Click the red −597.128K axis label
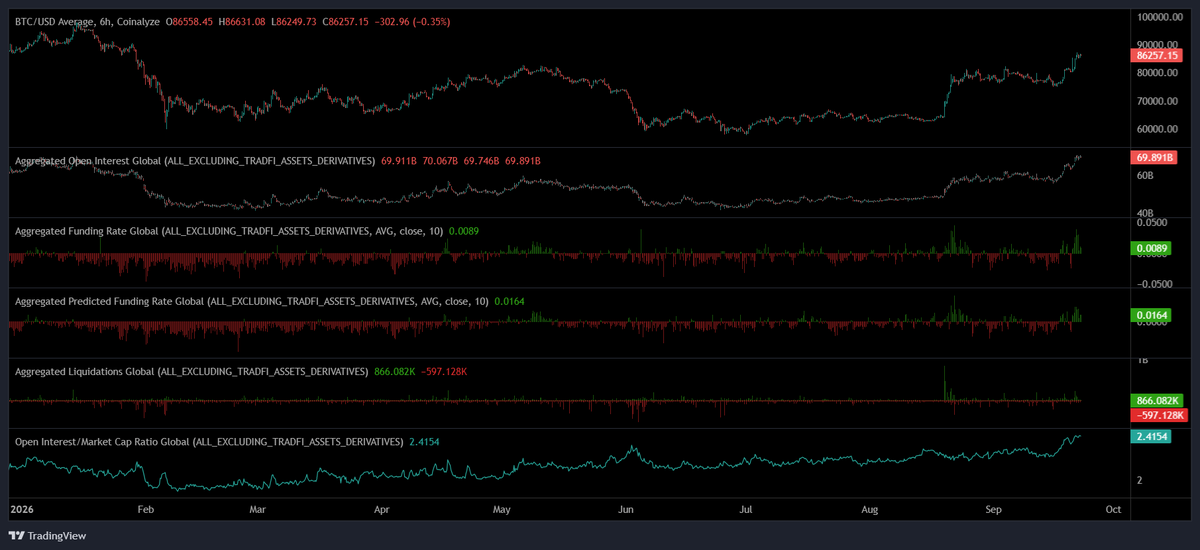1200x550 pixels. 1158,415
